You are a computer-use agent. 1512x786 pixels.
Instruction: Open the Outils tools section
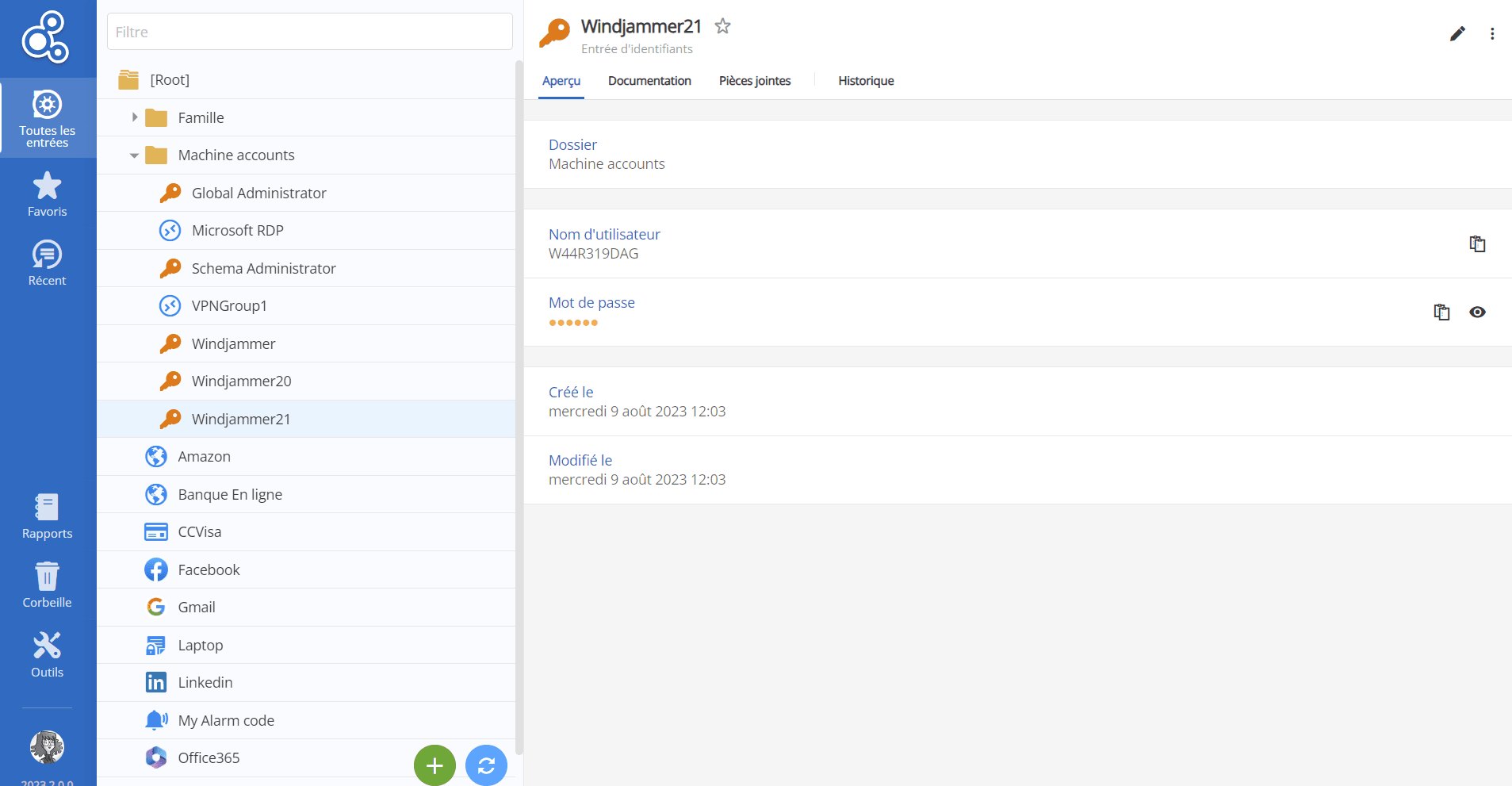[48, 655]
